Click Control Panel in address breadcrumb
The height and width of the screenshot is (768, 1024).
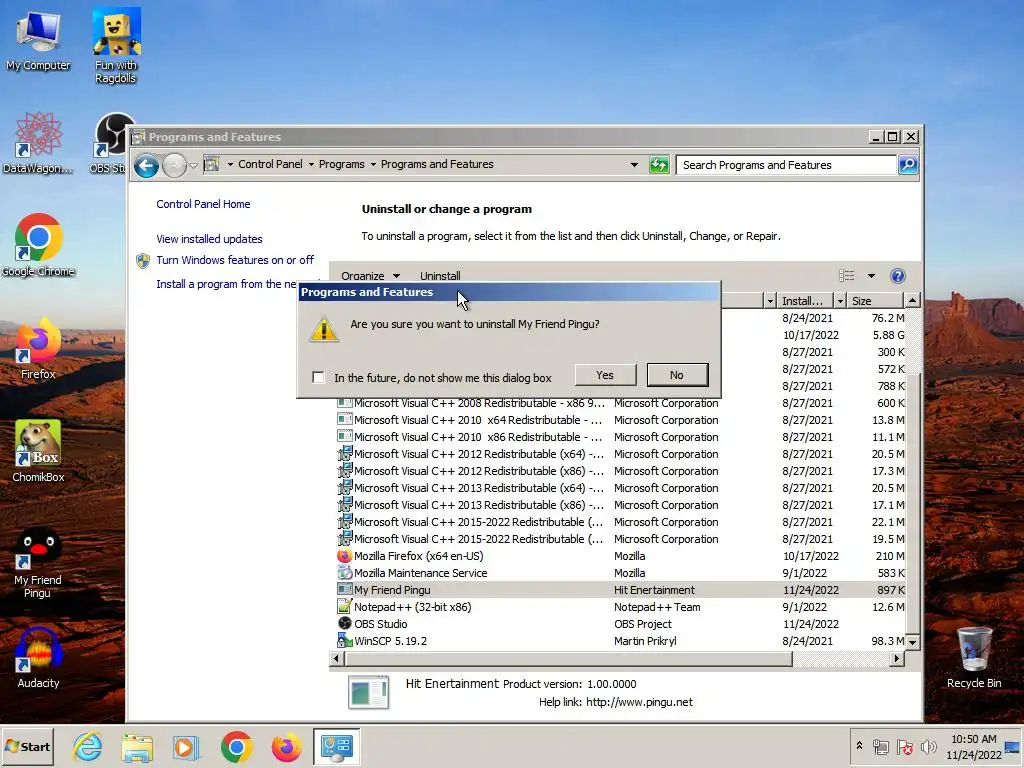coord(270,165)
